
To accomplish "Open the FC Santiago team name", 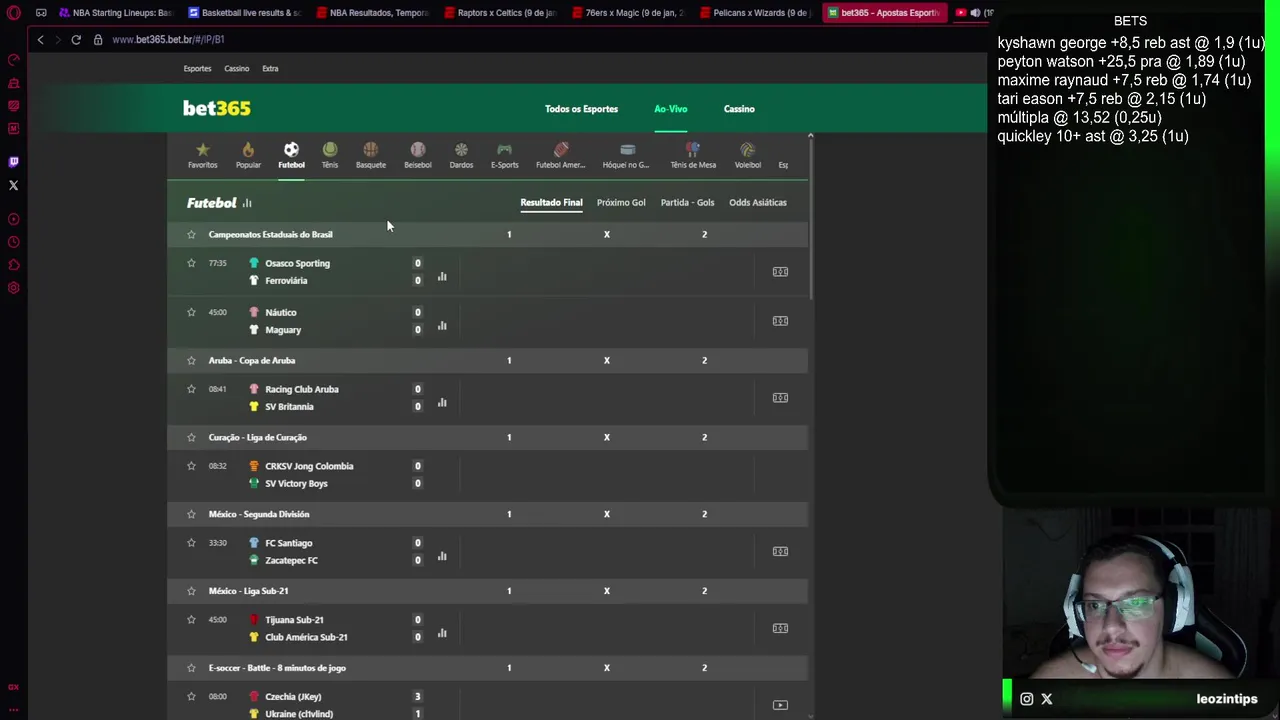I will pos(289,543).
